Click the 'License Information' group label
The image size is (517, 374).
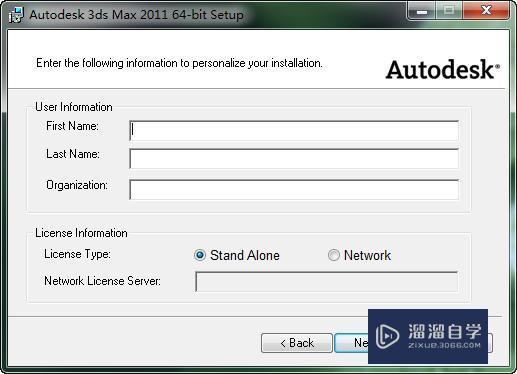point(81,233)
